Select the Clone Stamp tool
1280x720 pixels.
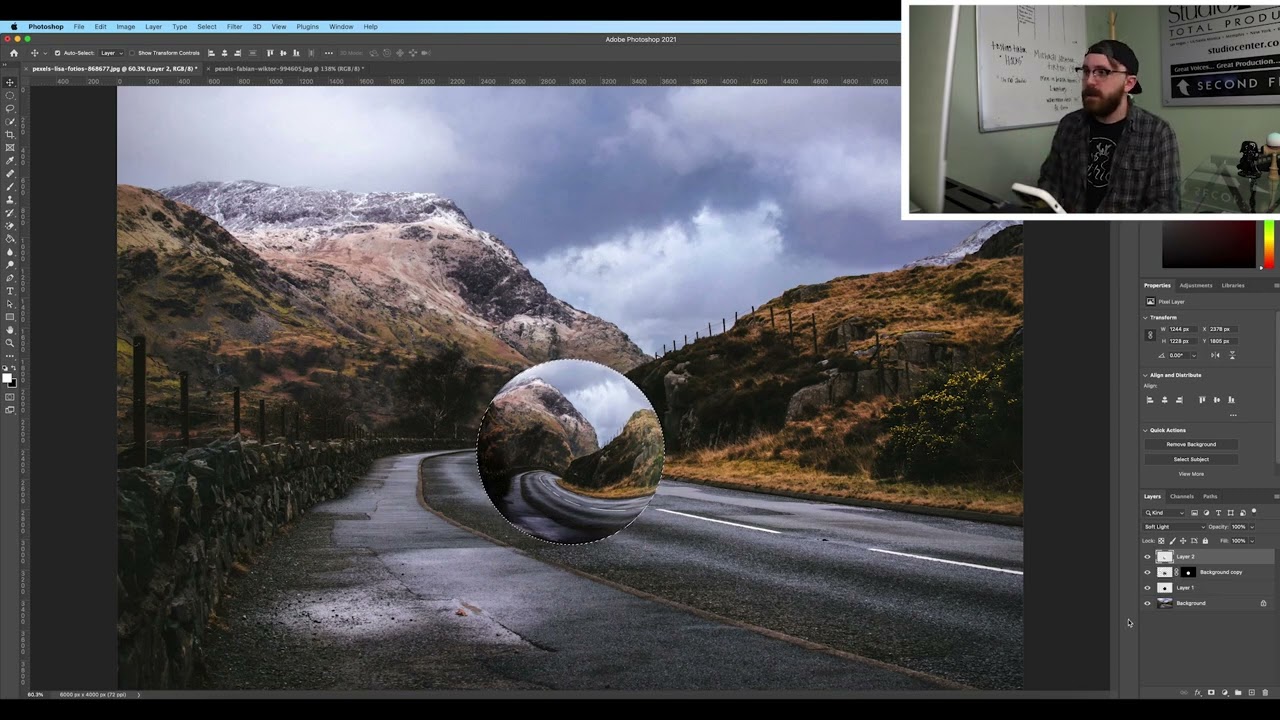pos(10,199)
